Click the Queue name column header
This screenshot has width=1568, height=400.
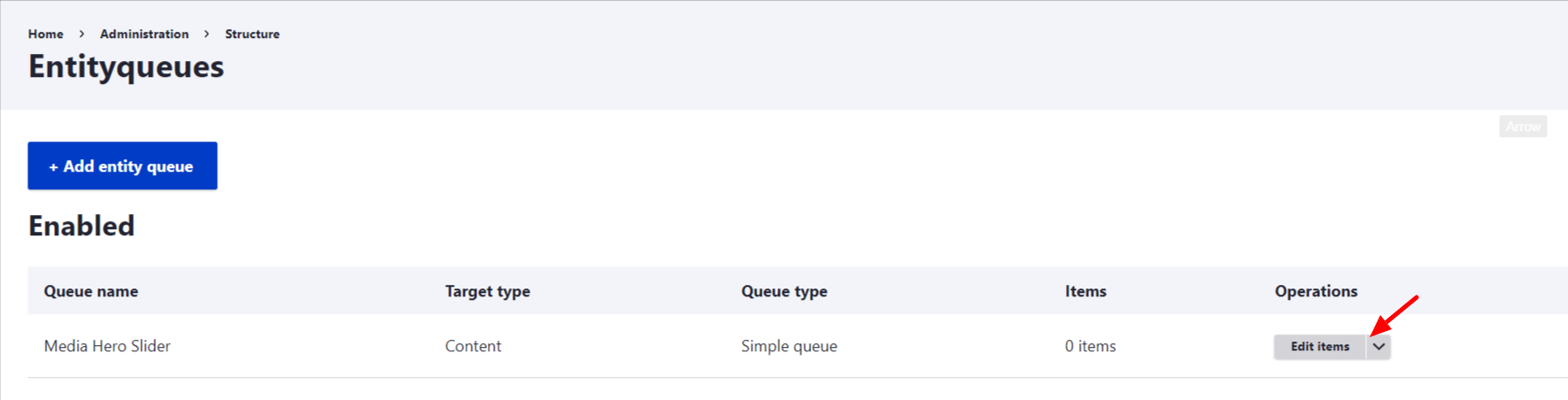coord(91,291)
